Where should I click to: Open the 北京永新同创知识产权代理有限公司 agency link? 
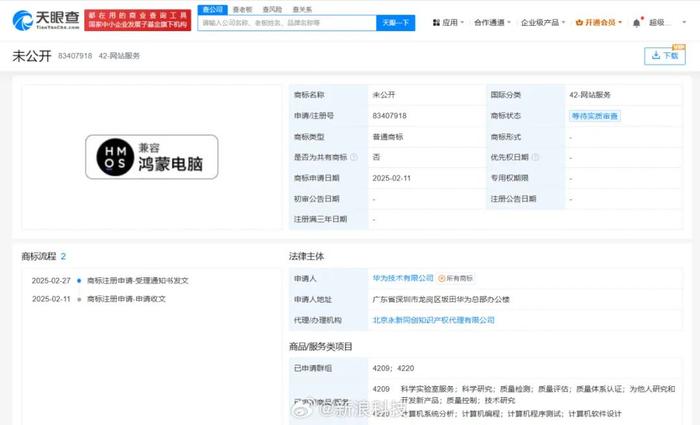tap(433, 320)
